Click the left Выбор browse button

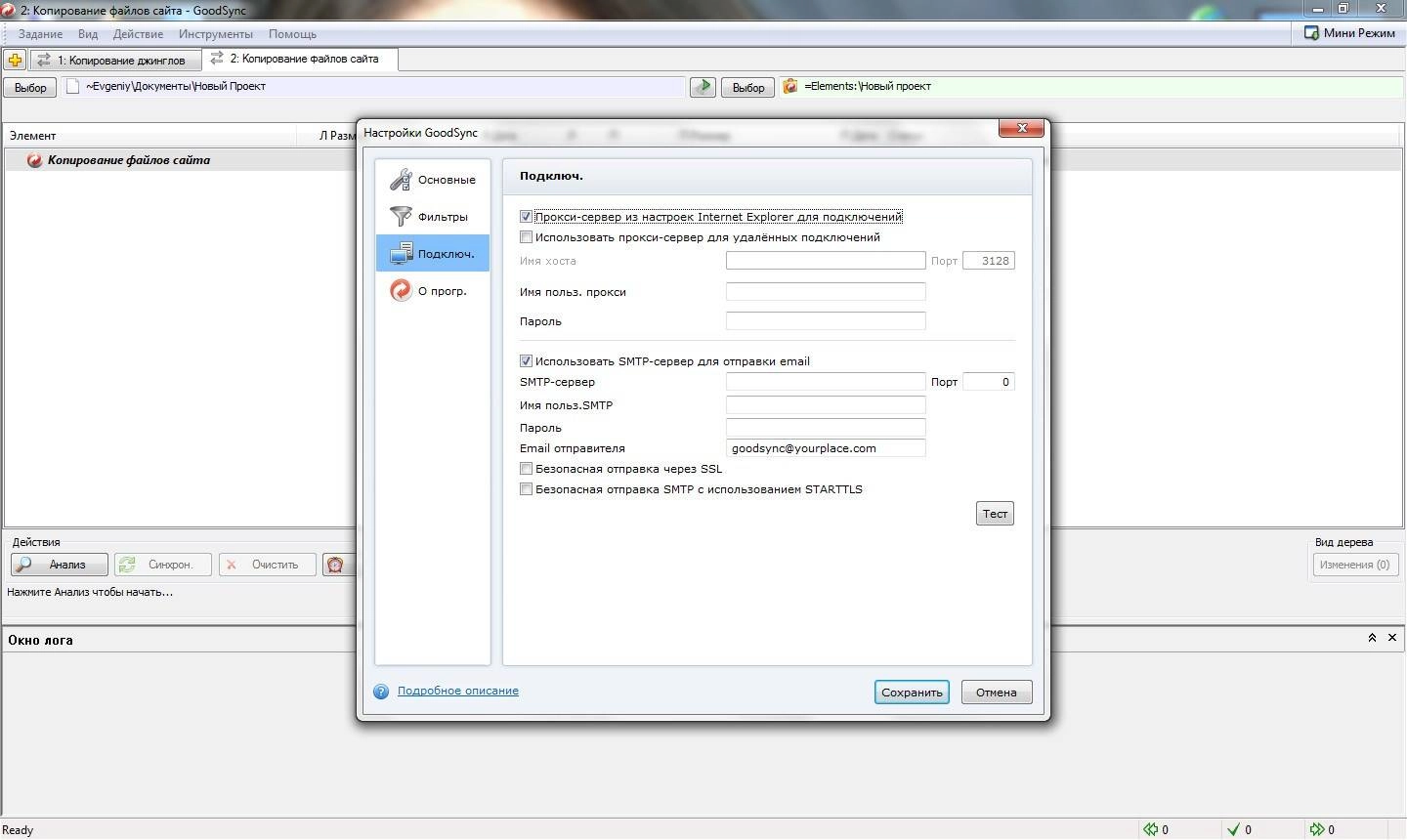30,87
